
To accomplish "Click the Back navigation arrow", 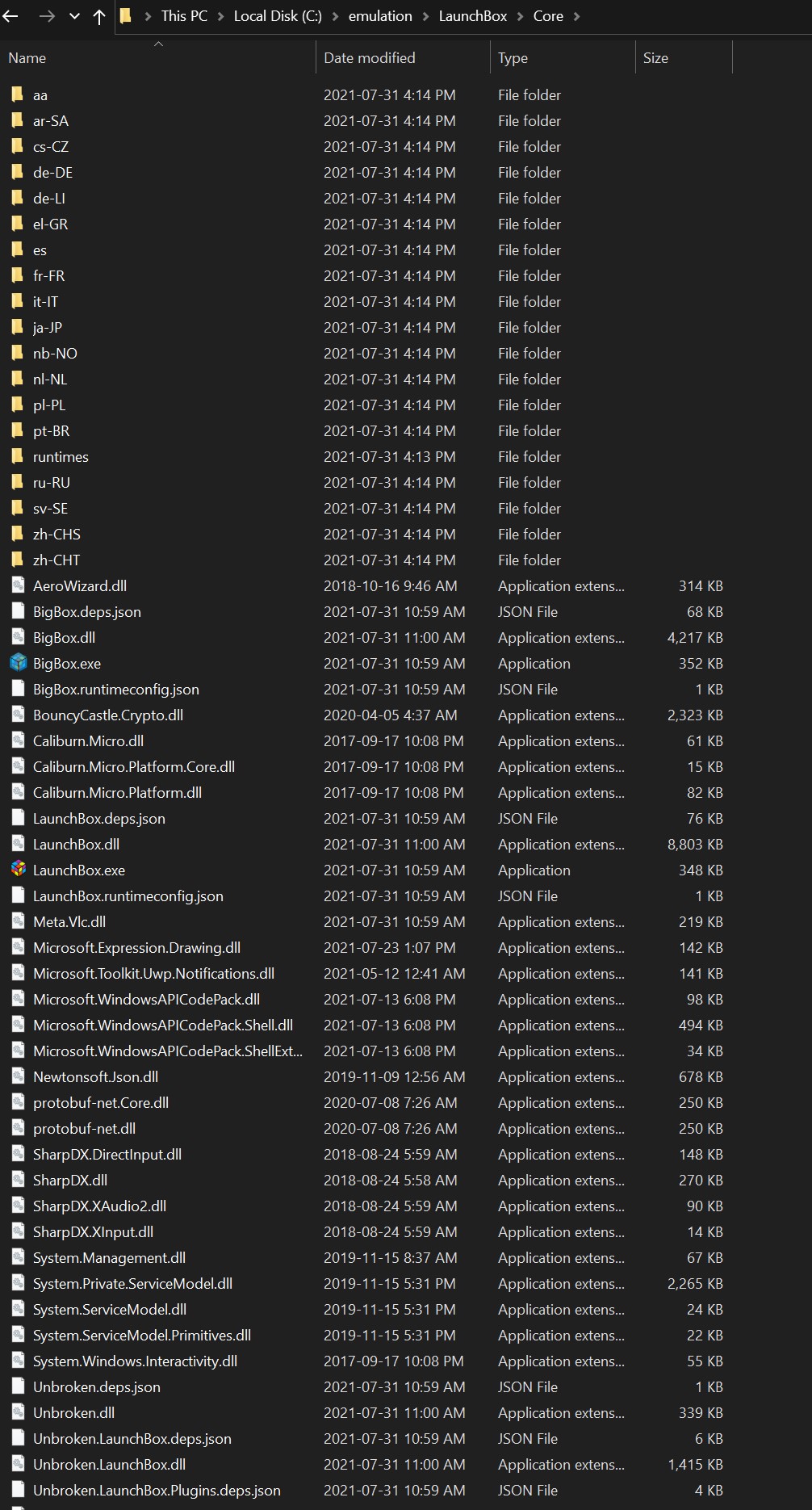I will [x=10, y=16].
